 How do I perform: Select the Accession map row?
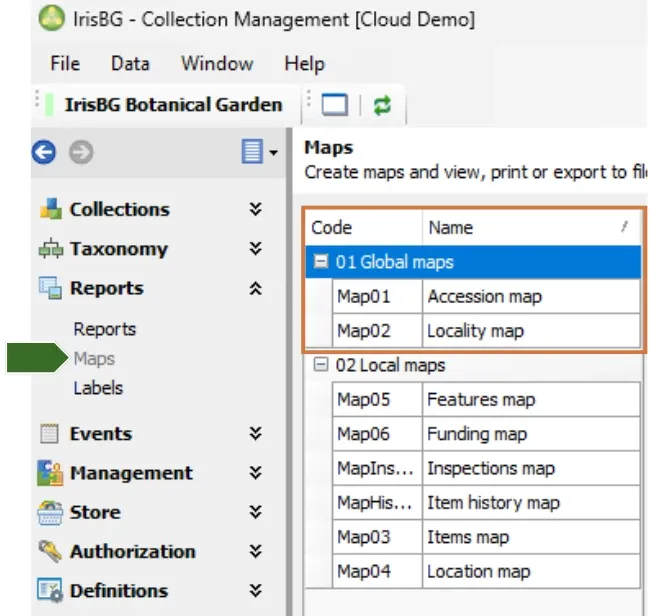486,296
